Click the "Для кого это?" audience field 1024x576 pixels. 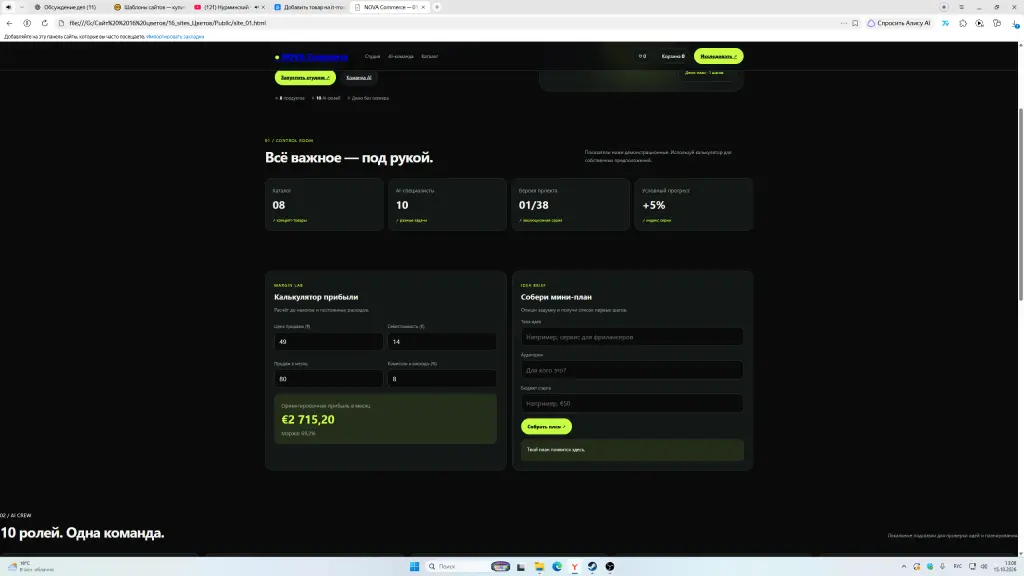632,370
